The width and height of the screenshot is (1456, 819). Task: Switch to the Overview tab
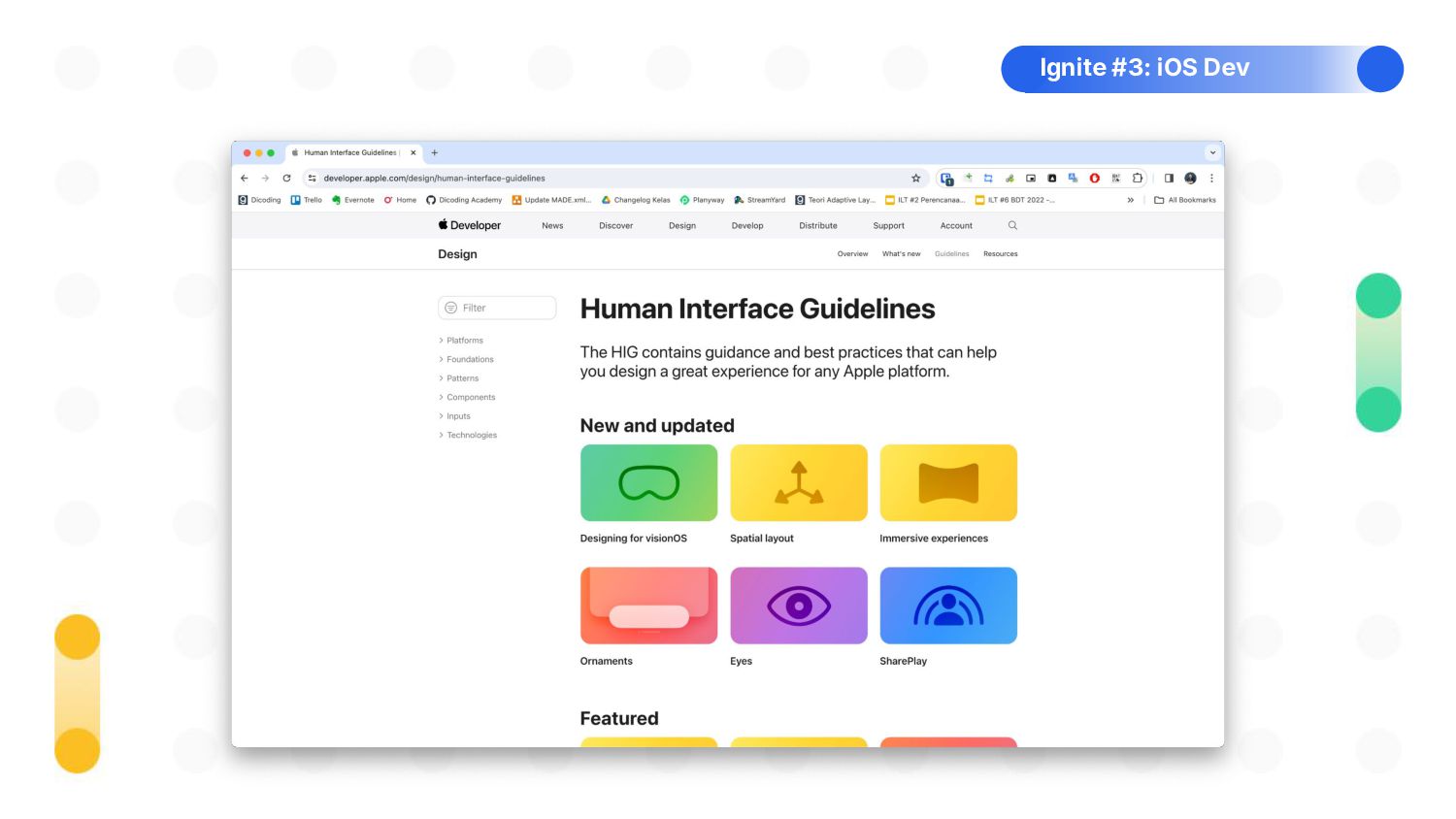coord(853,254)
